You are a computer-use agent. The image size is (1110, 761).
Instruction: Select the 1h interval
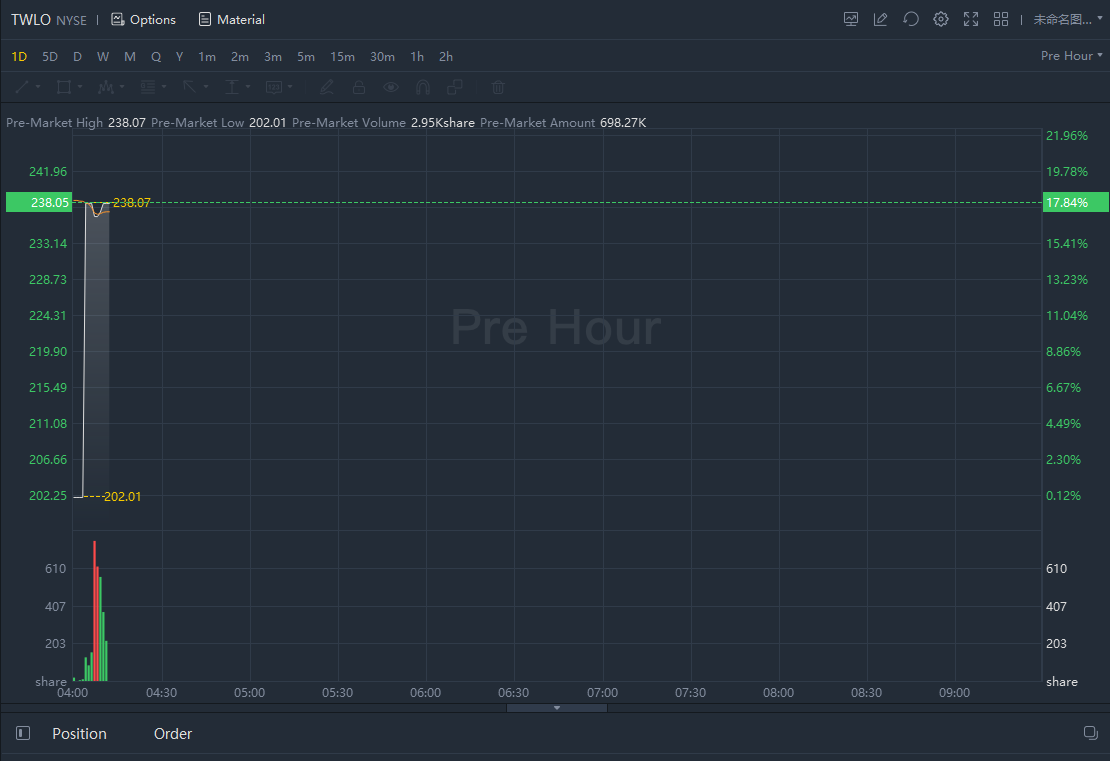click(417, 57)
